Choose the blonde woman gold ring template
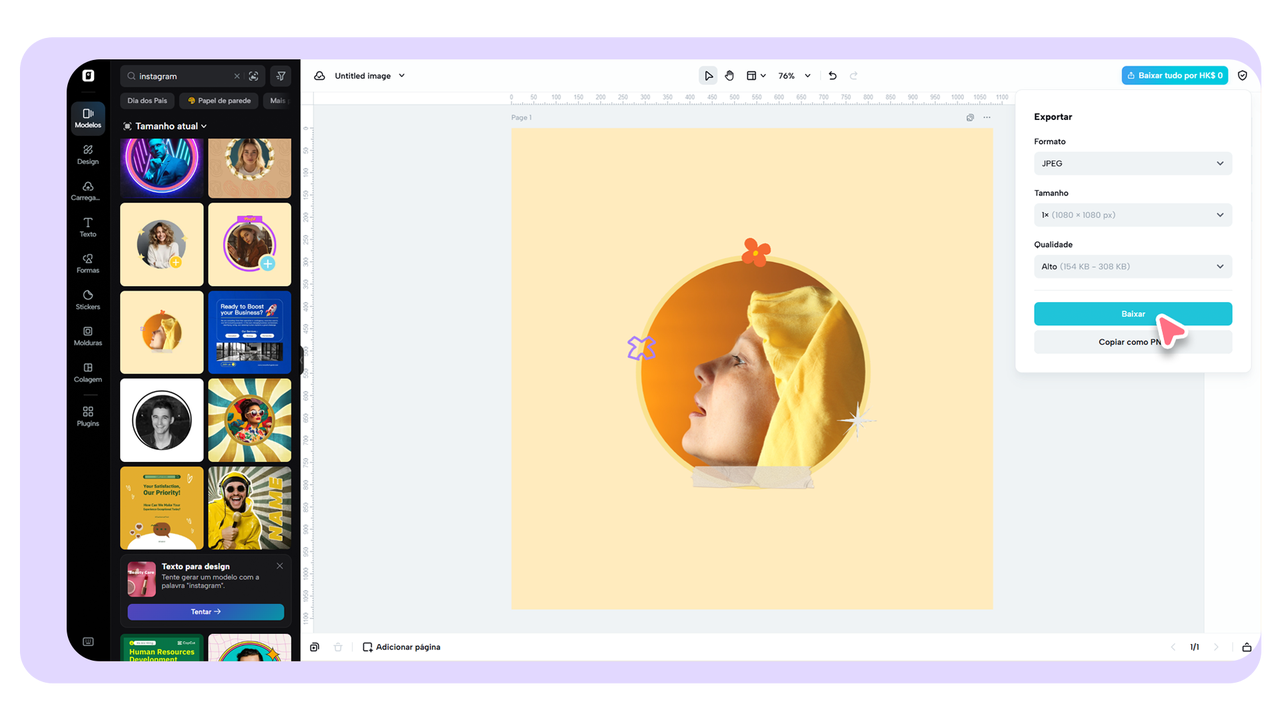Screen dimensions: 1280x720 point(250,168)
